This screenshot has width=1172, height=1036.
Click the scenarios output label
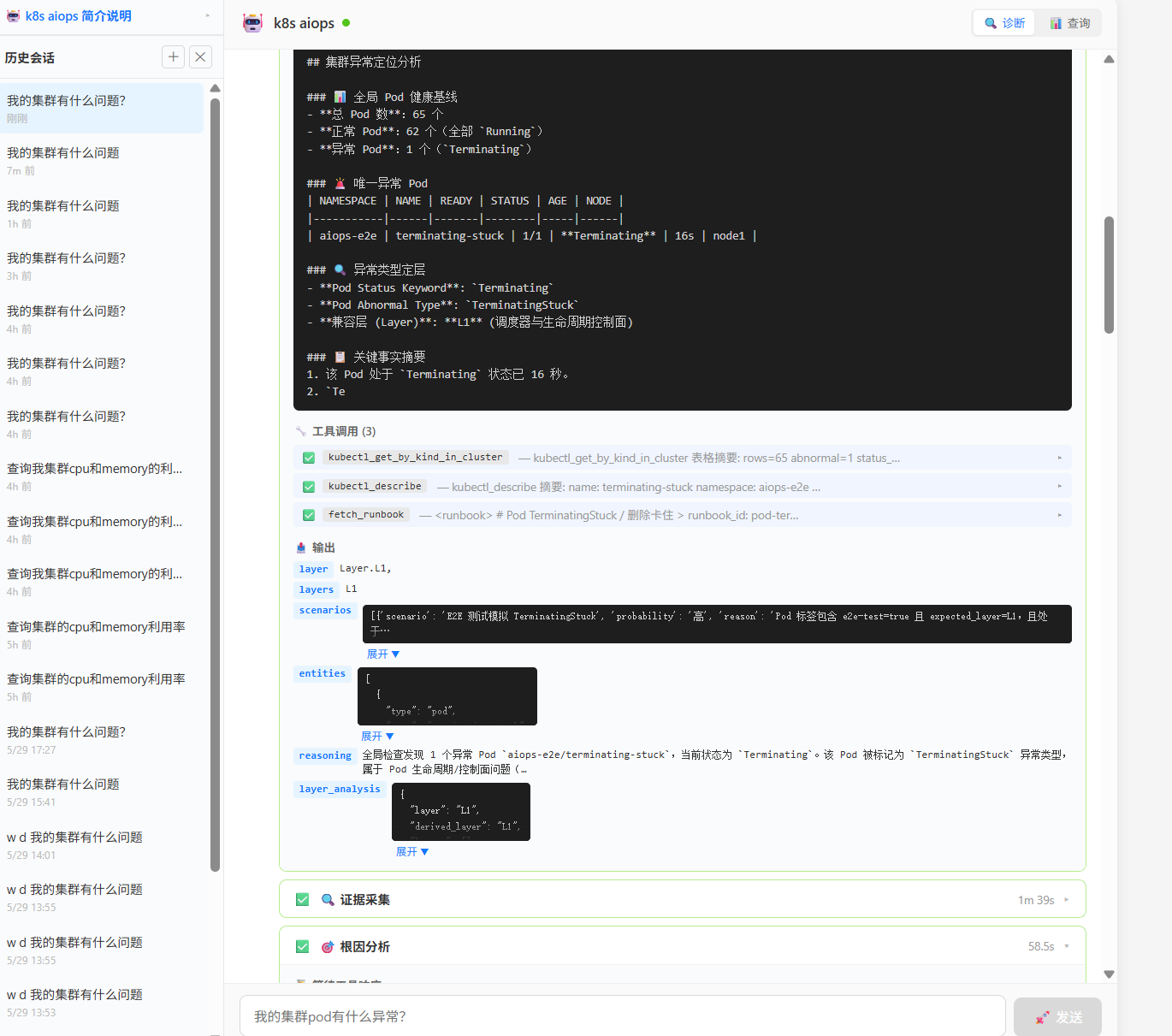(325, 610)
